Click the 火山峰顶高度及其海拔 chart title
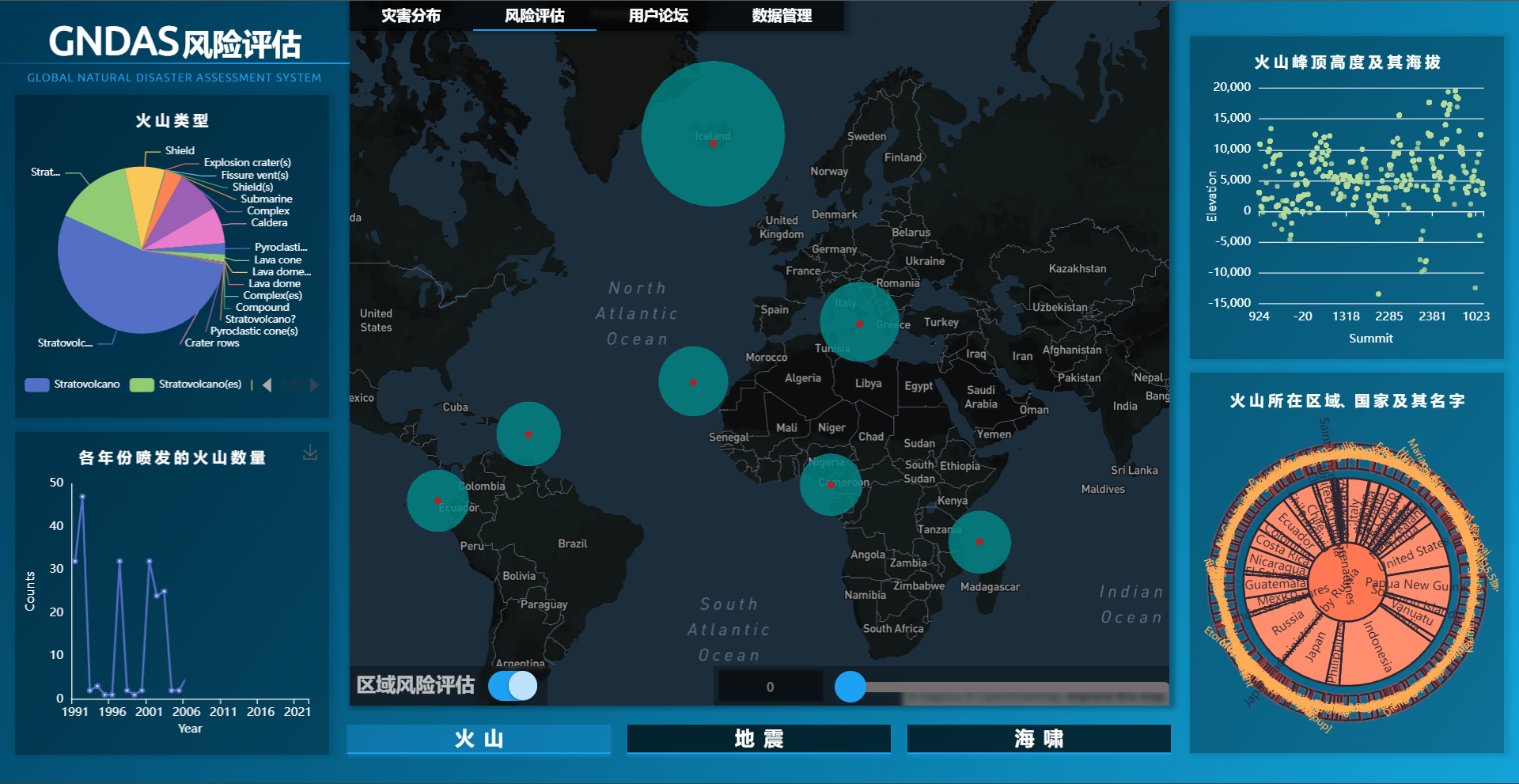This screenshot has width=1519, height=784. (x=1347, y=62)
